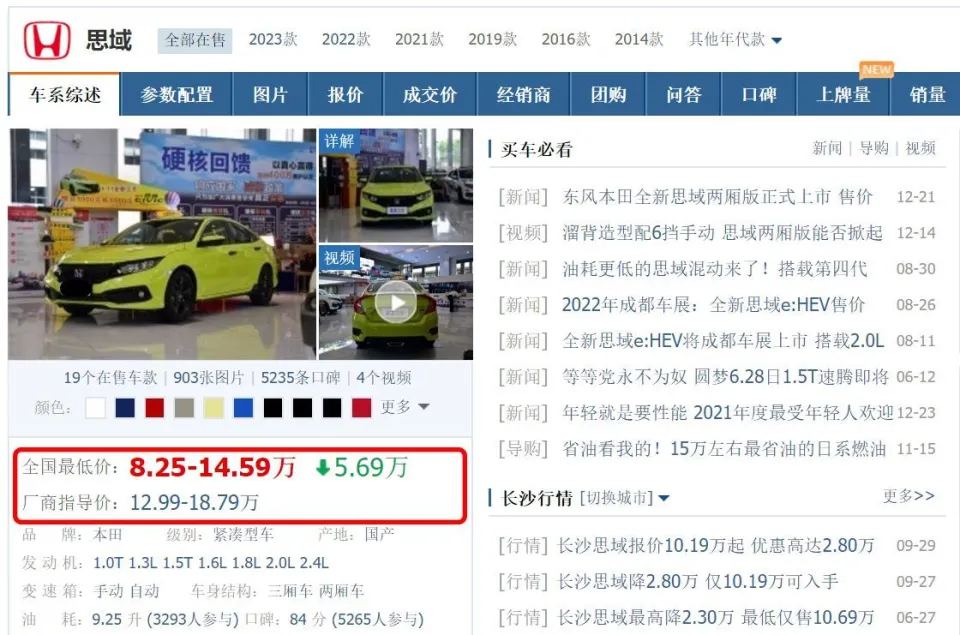The height and width of the screenshot is (635, 960).
Task: Open 长沙思域降2.80万 article
Action: click(697, 582)
